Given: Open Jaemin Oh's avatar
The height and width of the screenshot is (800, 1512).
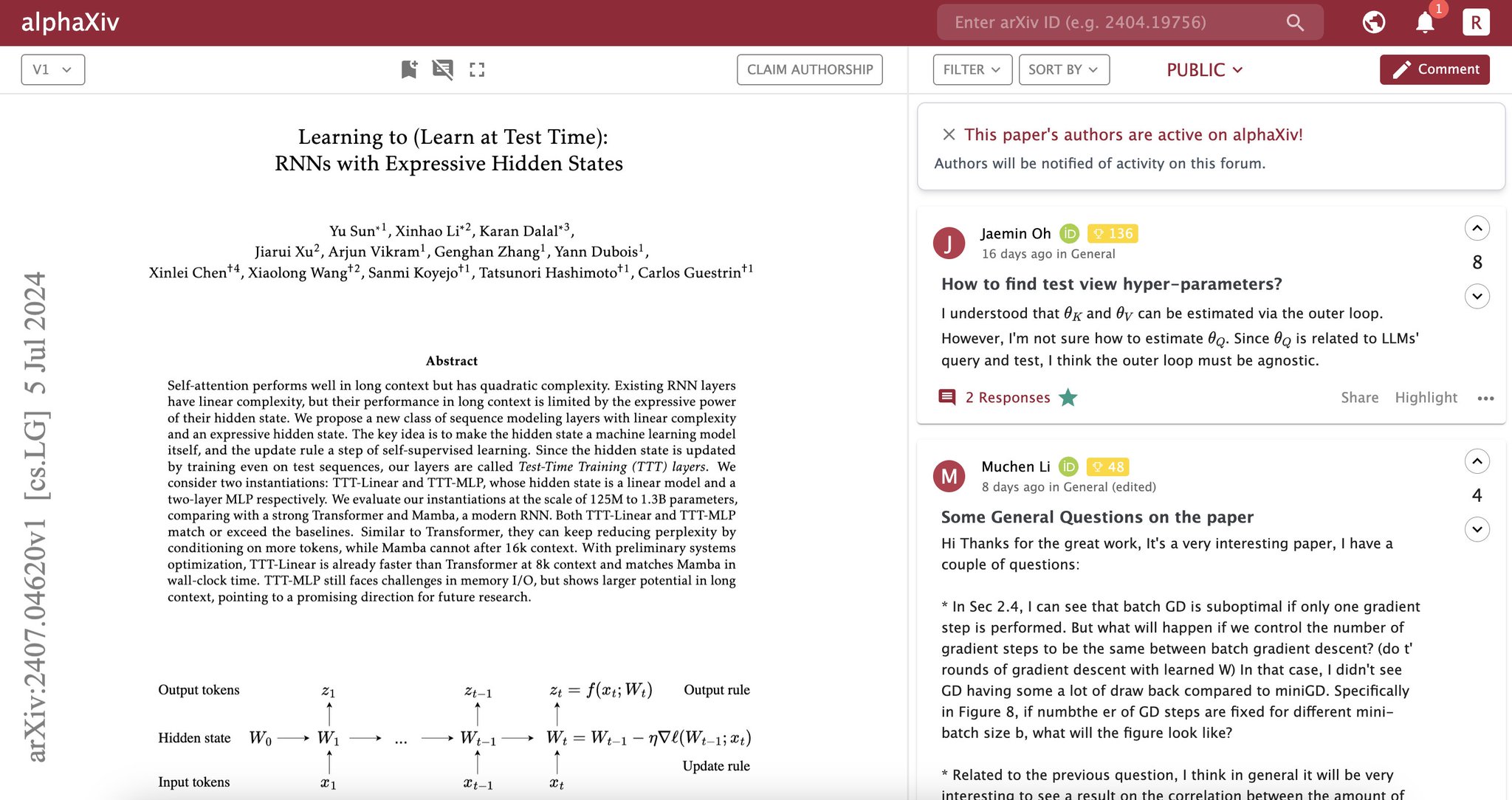Looking at the screenshot, I should click(x=949, y=243).
